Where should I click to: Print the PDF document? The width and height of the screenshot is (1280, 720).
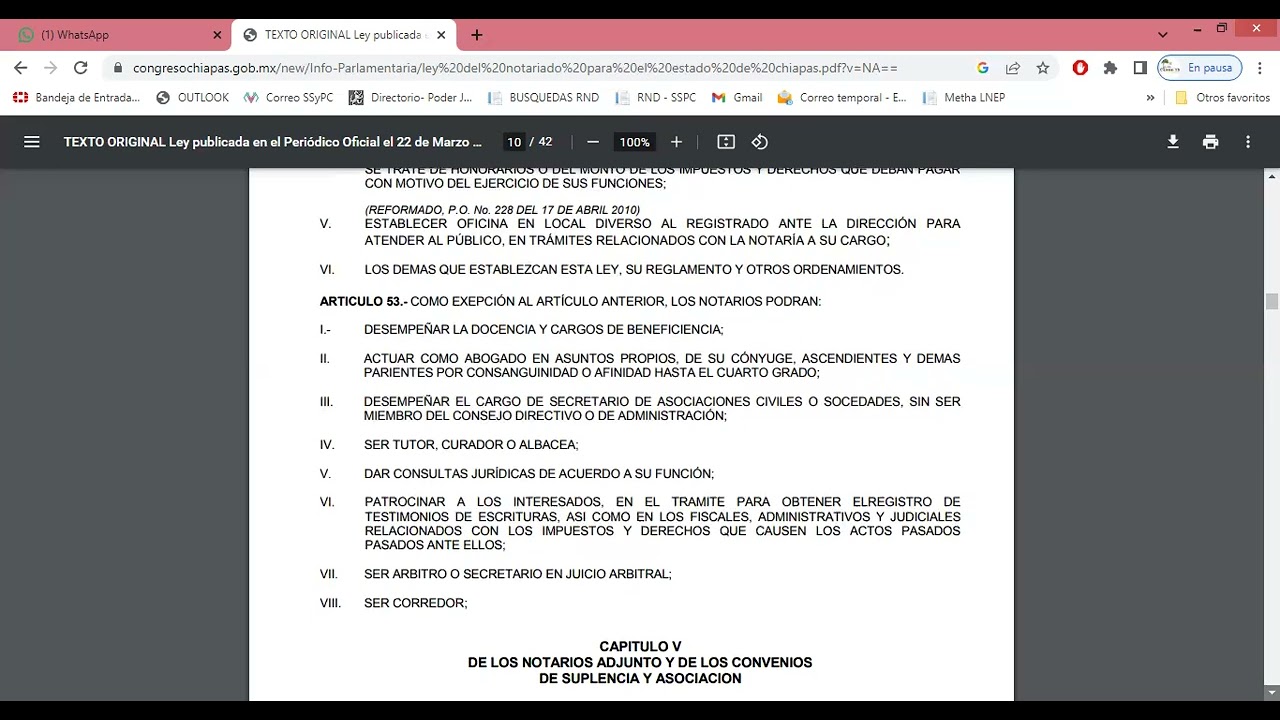click(1210, 142)
